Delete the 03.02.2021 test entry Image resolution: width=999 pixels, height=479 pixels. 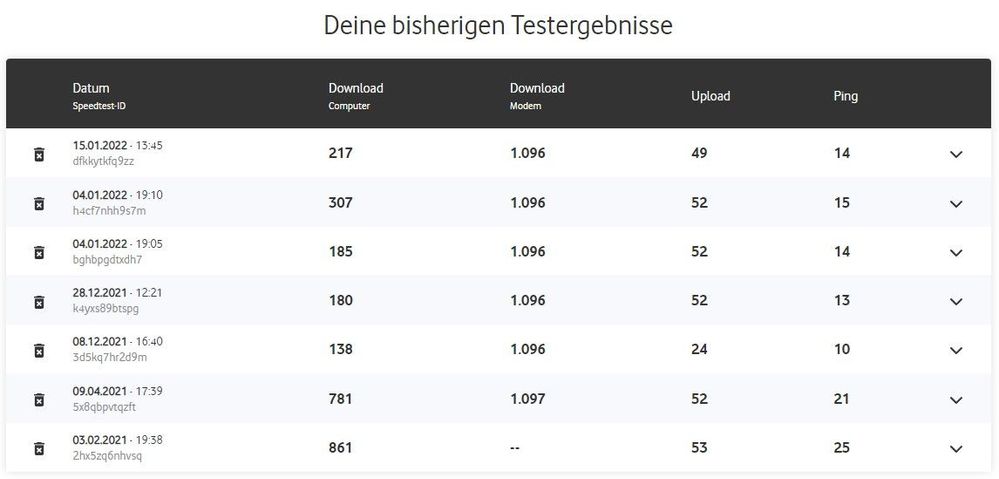click(39, 448)
